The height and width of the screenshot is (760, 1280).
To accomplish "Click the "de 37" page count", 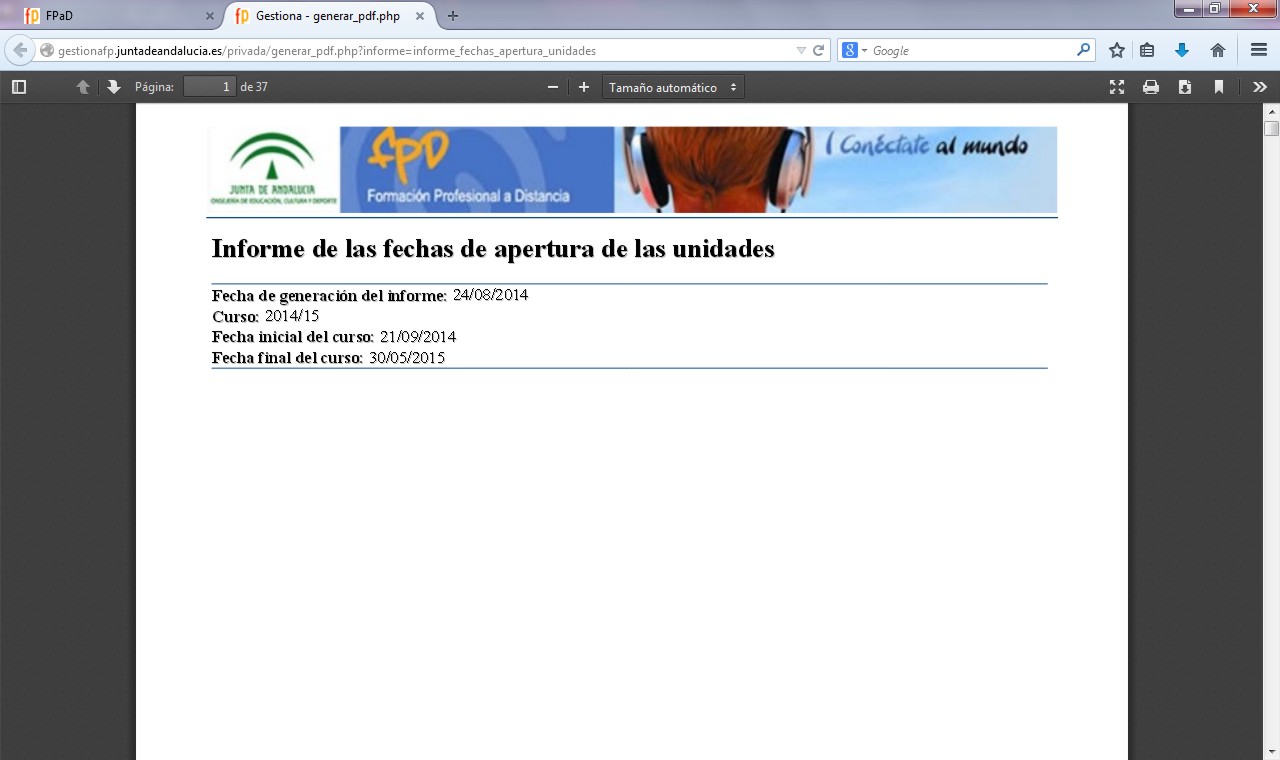I will click(254, 87).
